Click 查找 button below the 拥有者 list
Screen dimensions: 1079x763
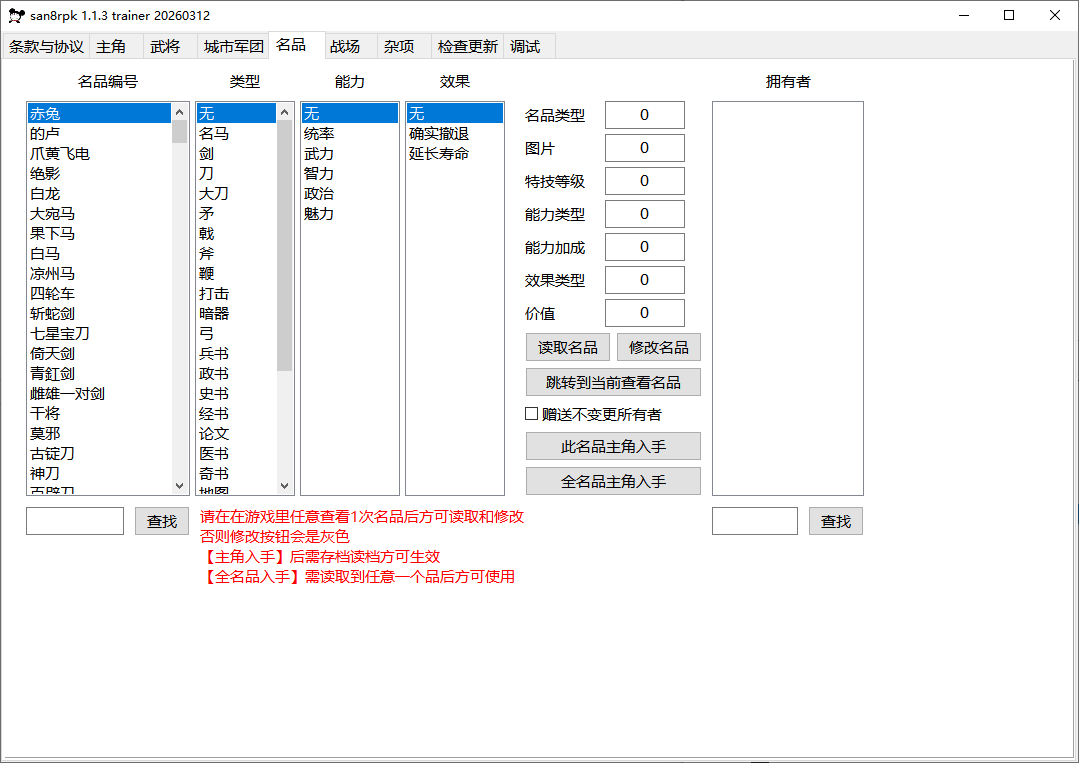(x=835, y=521)
